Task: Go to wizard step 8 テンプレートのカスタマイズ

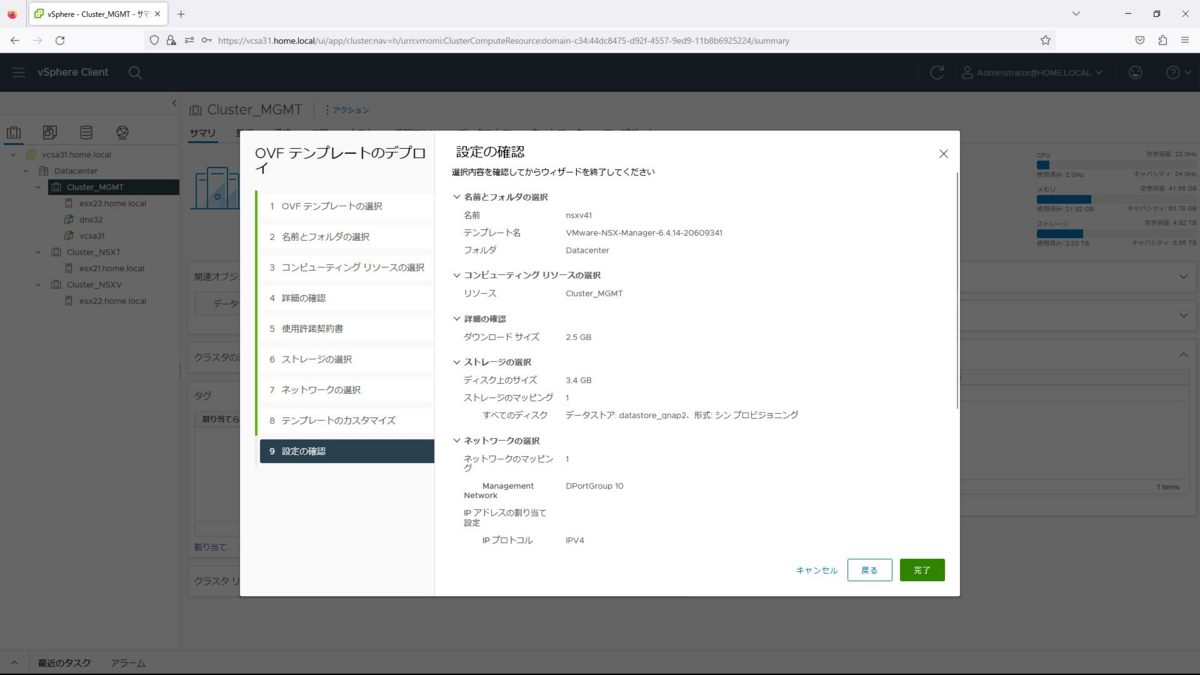Action: (345, 420)
